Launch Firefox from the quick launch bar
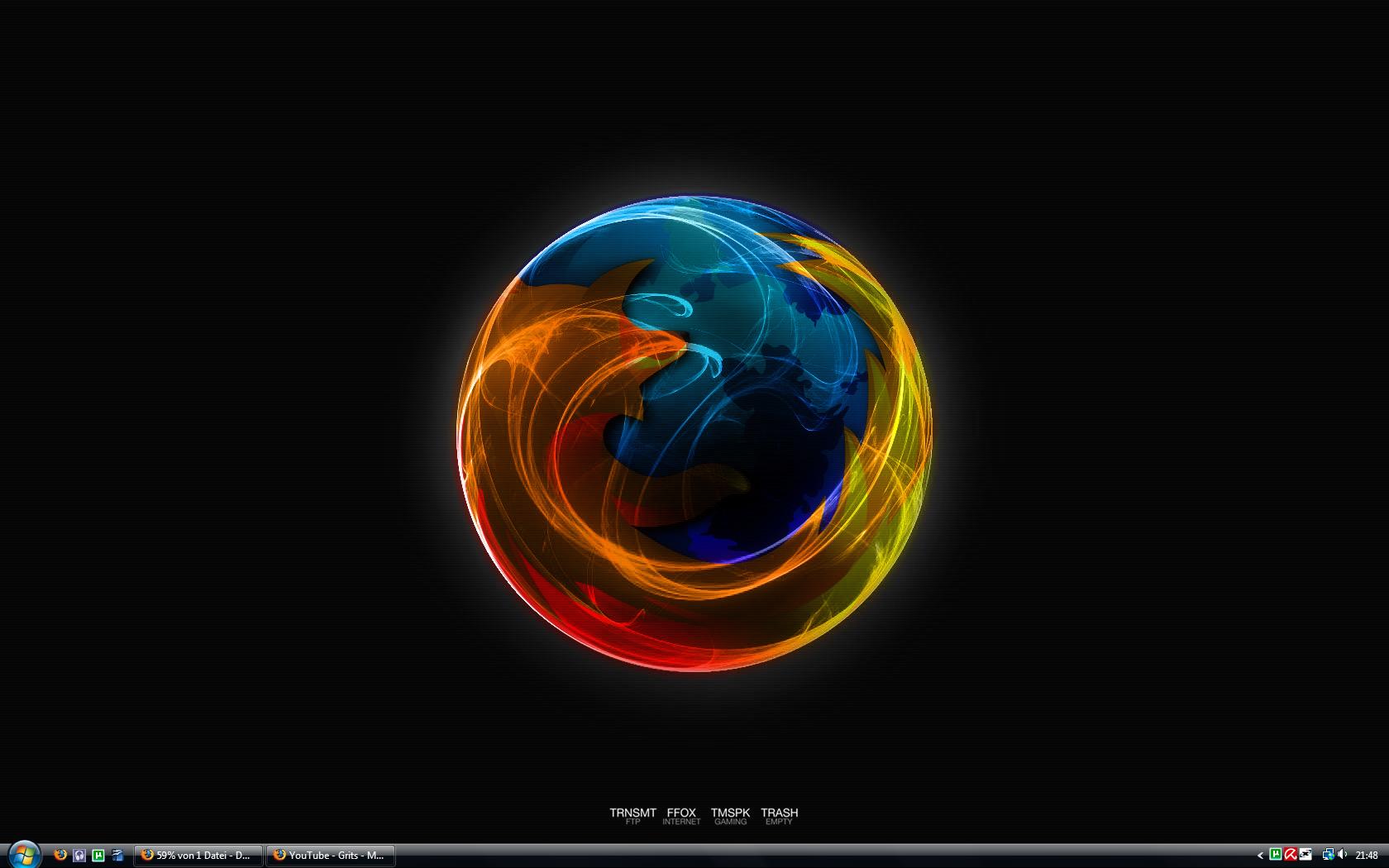The image size is (1389, 868). [x=60, y=855]
